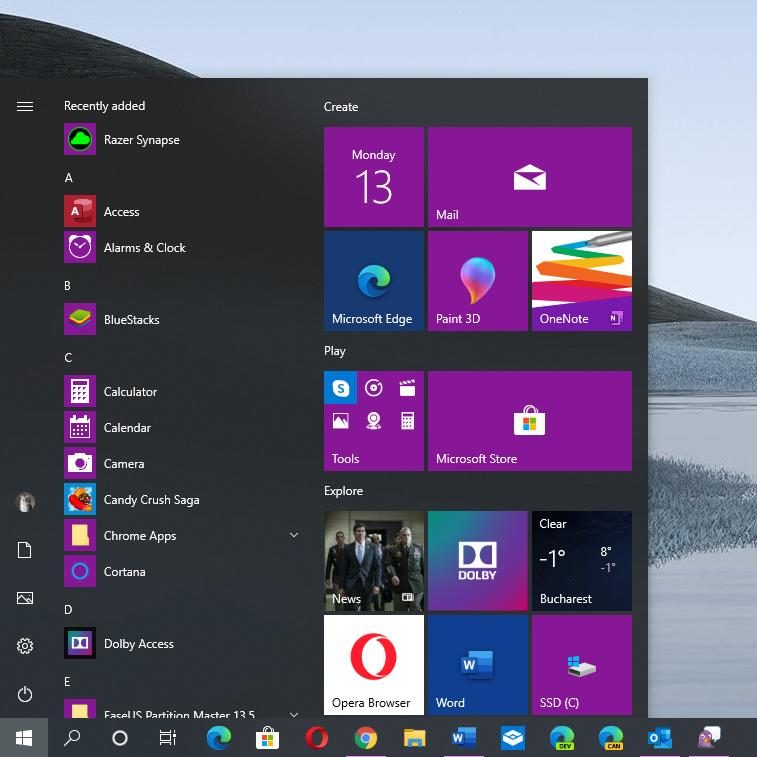Open the Bucharest weather tile
The width and height of the screenshot is (757, 757).
(582, 561)
